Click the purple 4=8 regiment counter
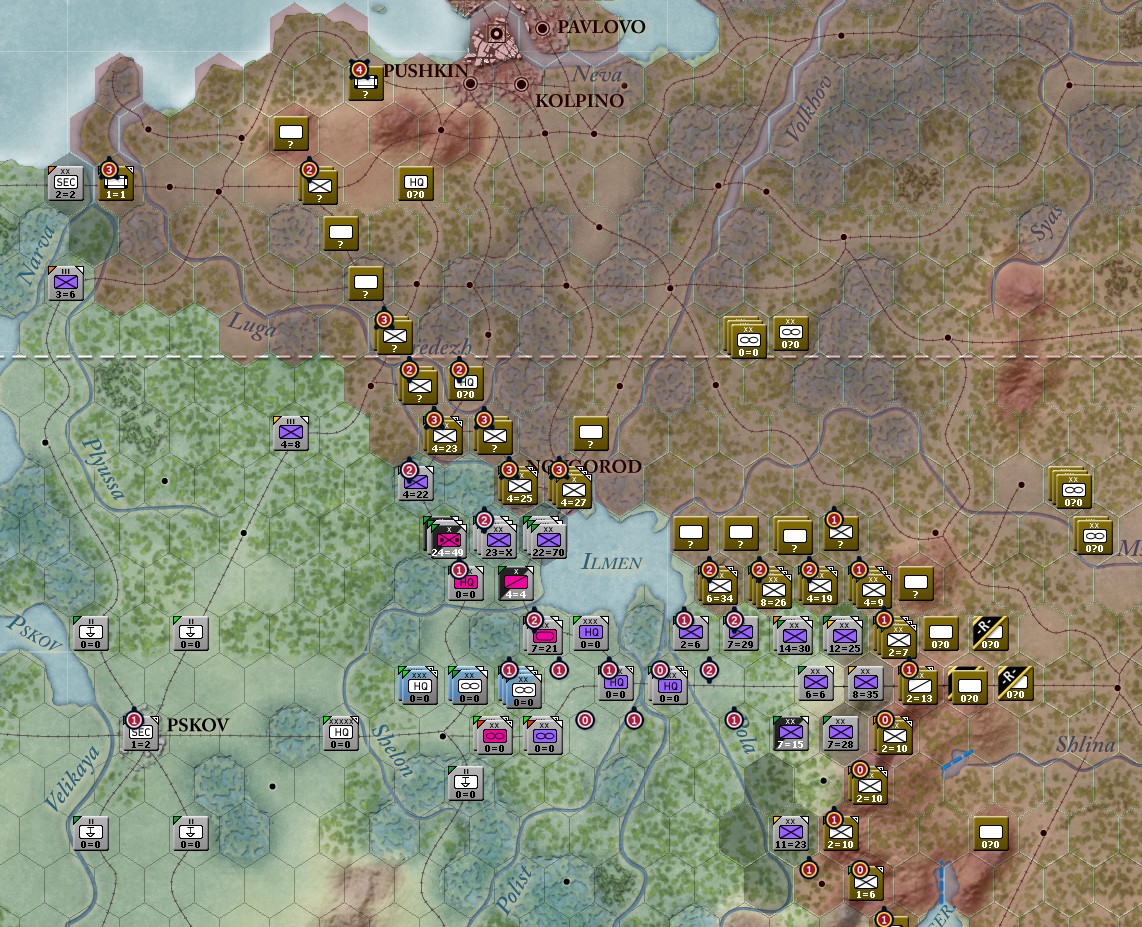This screenshot has height=927, width=1142. pyautogui.click(x=290, y=433)
